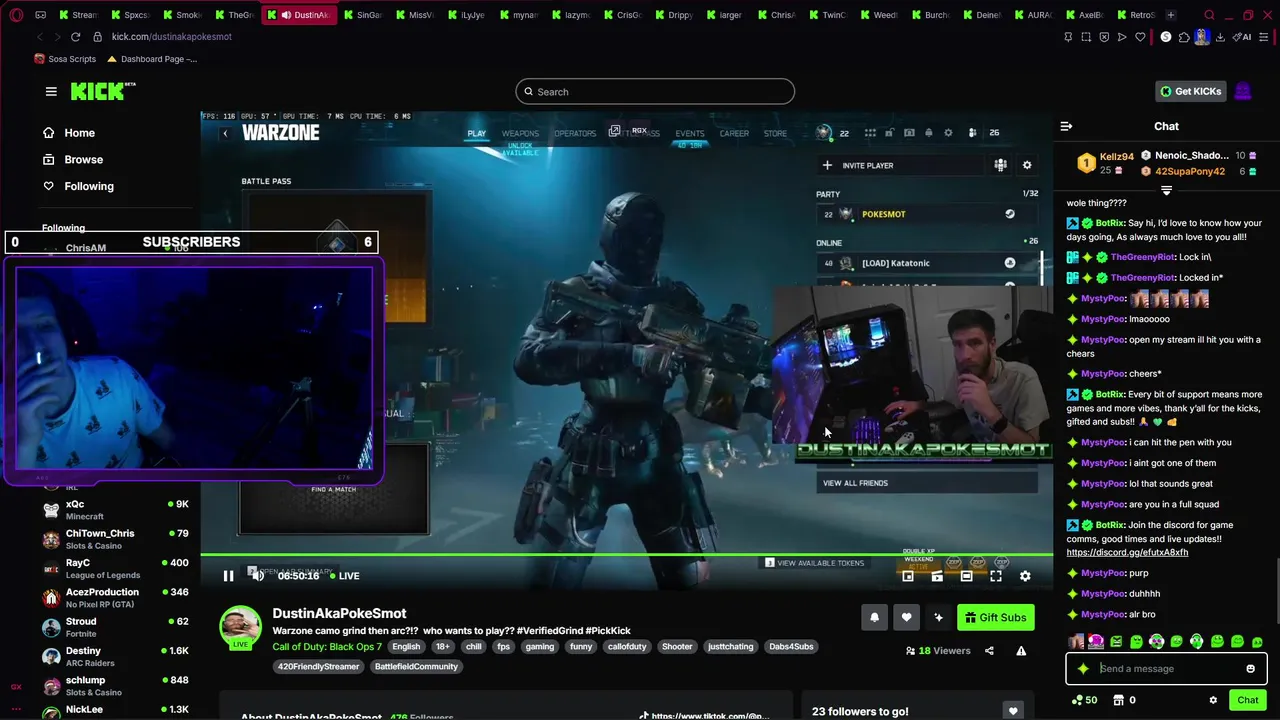This screenshot has width=1280, height=720.
Task: Click the BattlefieldCommunity tag
Action: pyautogui.click(x=416, y=667)
